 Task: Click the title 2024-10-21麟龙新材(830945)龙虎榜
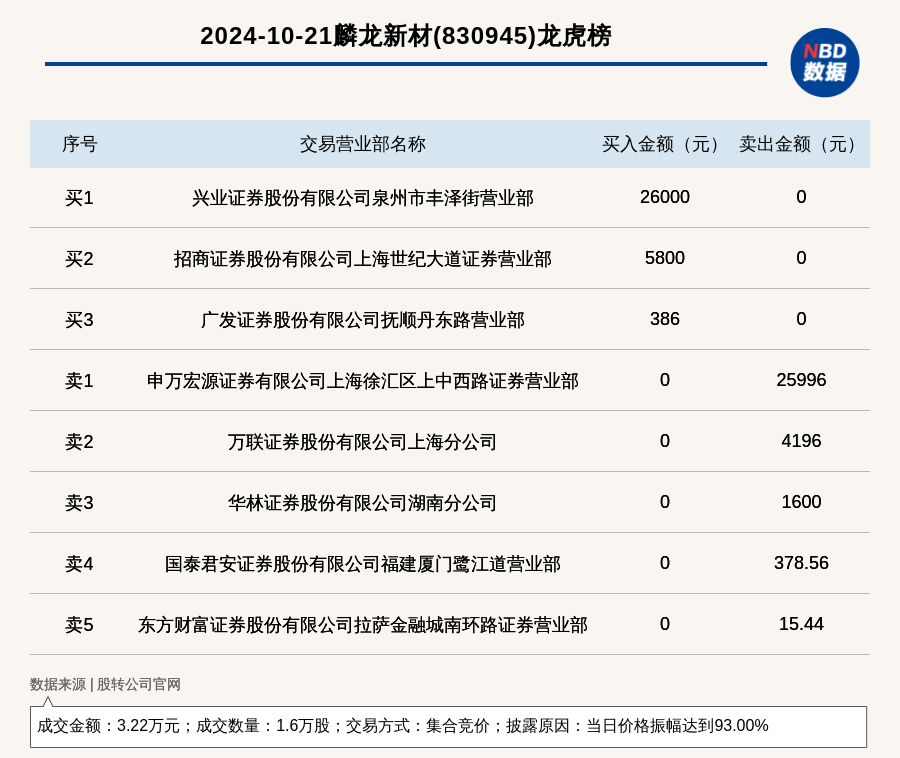pyautogui.click(x=406, y=36)
